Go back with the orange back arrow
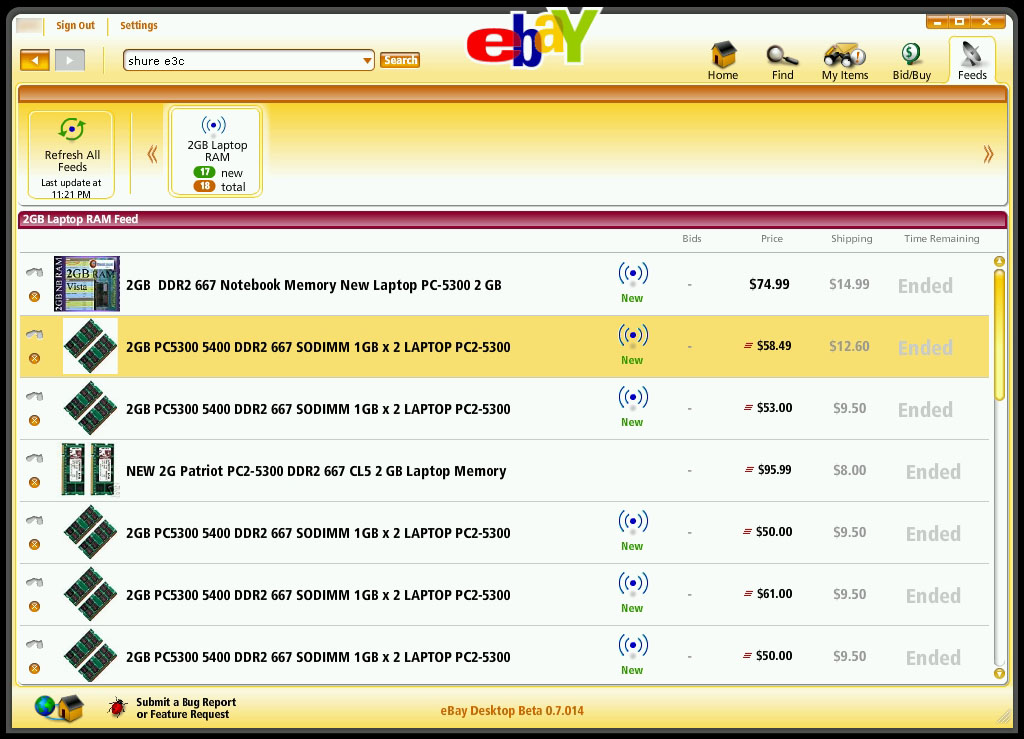1024x739 pixels. coord(35,61)
